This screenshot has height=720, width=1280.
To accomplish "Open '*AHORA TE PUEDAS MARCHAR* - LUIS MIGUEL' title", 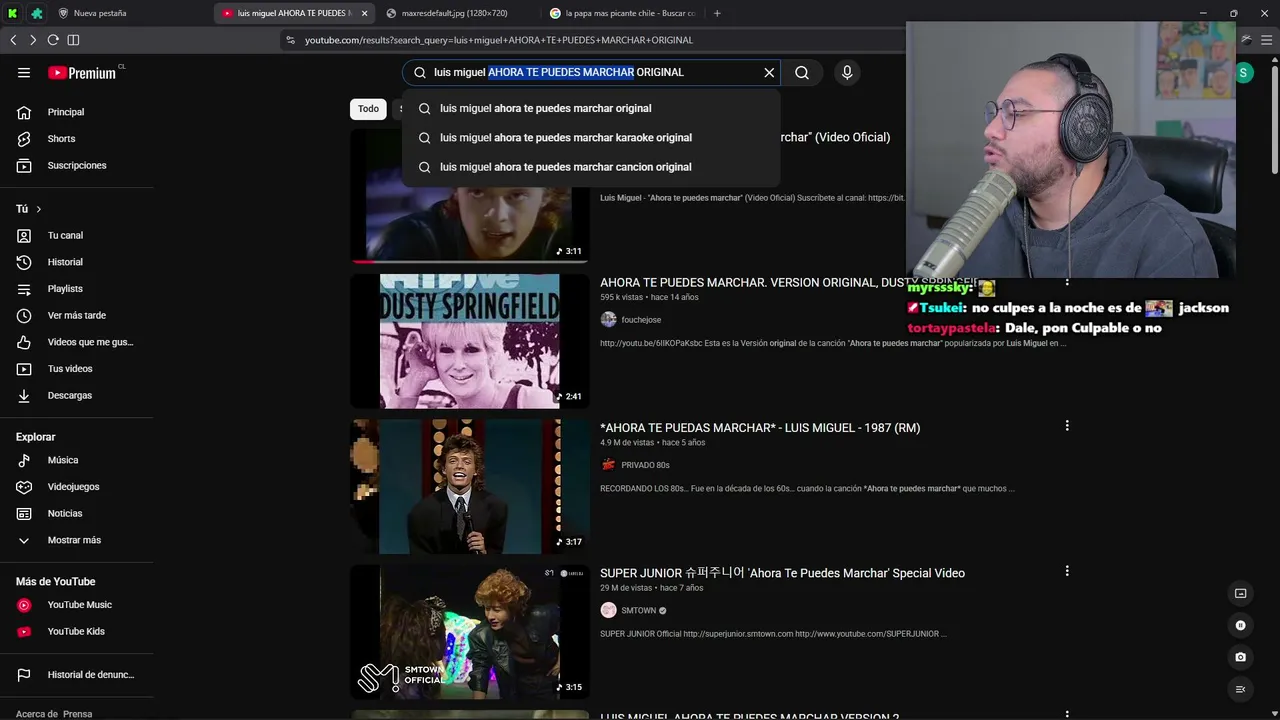I will pos(760,428).
